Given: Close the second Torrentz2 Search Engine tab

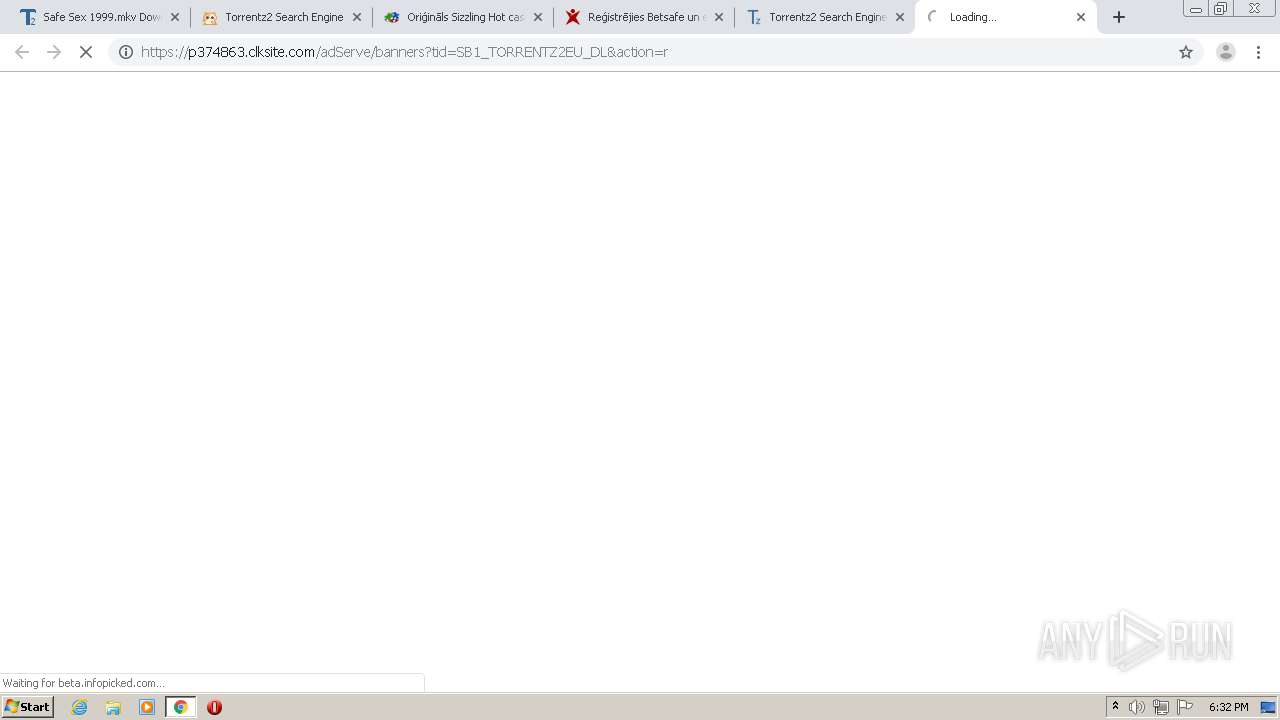Looking at the screenshot, I should pos(900,17).
